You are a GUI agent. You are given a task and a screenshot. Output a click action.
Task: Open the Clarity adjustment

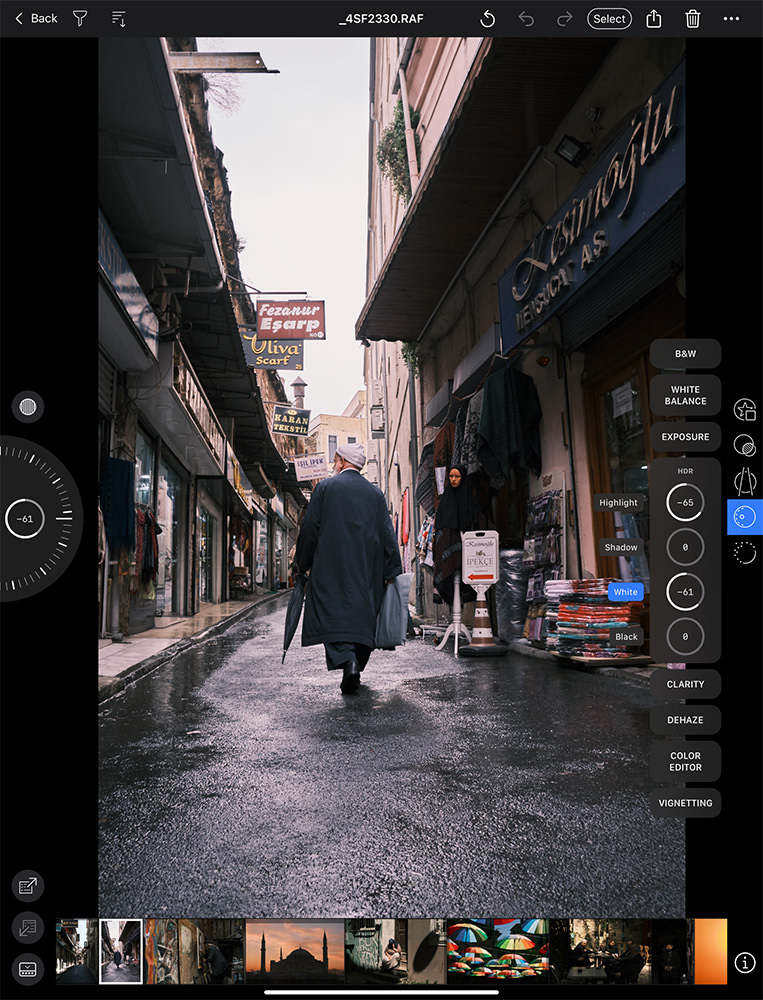(685, 684)
